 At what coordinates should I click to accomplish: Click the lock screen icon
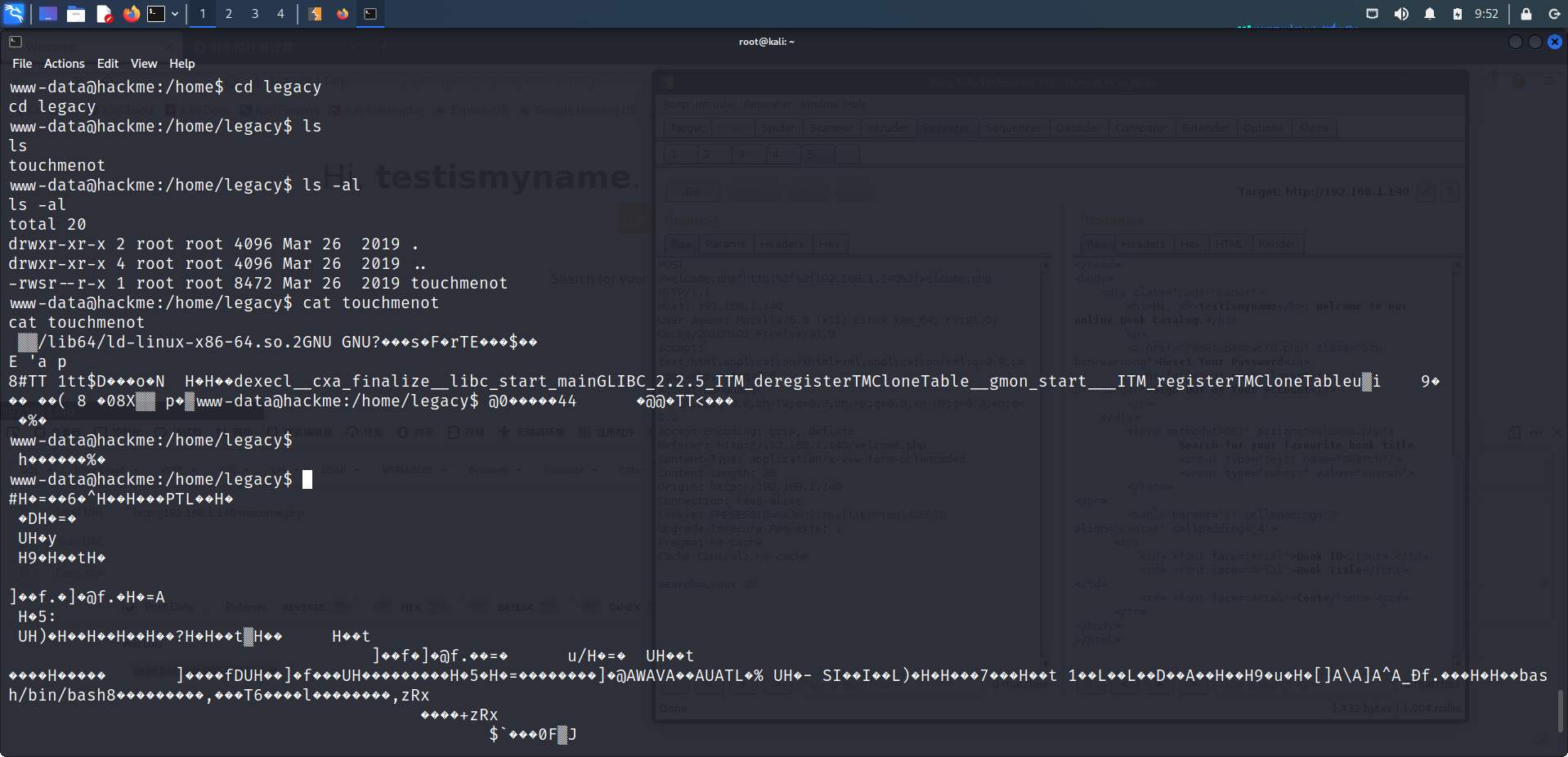click(x=1525, y=14)
